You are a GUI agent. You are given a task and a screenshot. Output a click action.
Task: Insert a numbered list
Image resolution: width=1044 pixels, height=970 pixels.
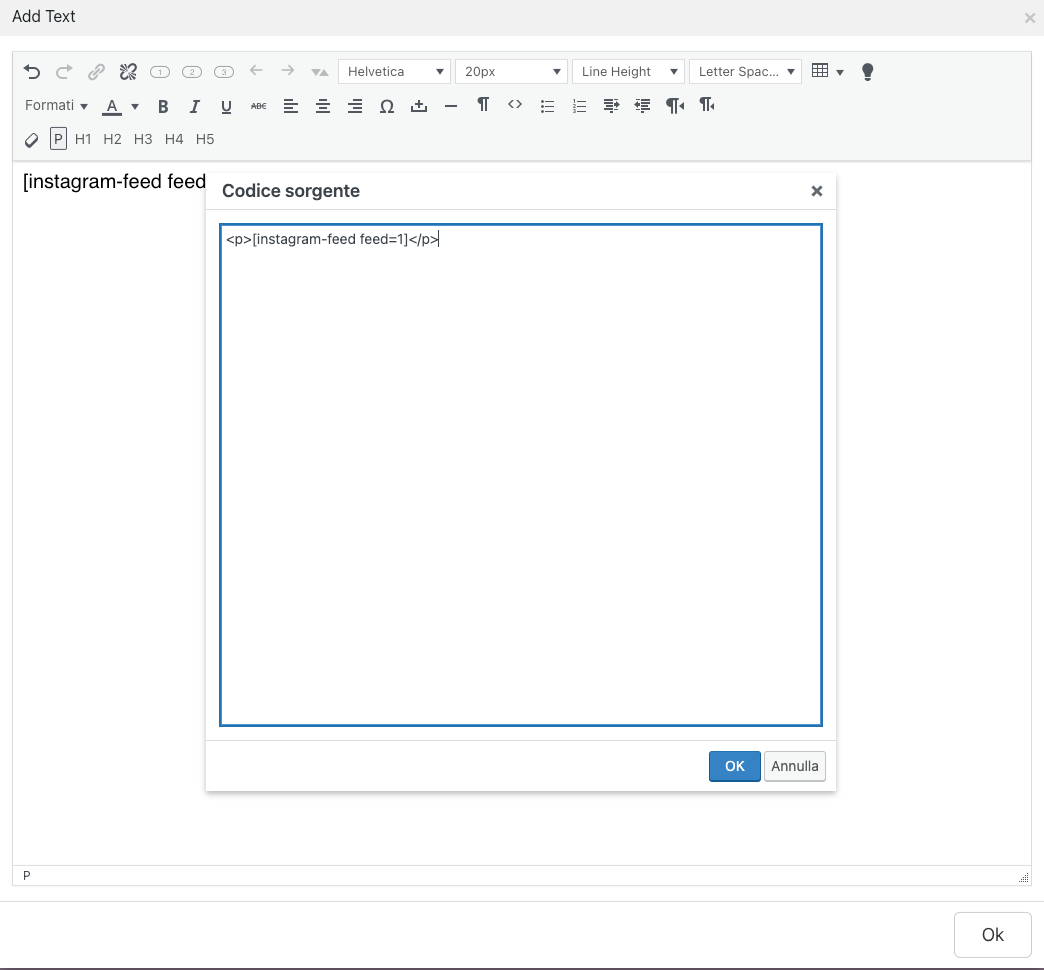pos(579,106)
